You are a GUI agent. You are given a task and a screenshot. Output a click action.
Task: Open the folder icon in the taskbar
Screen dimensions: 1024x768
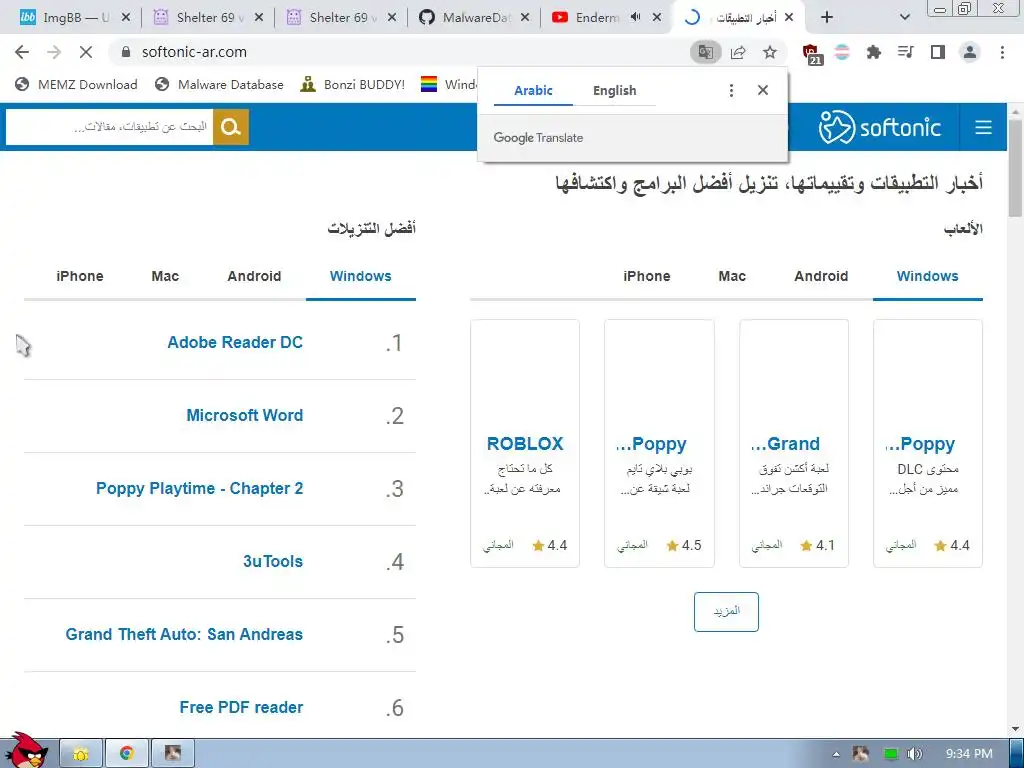[x=81, y=754]
